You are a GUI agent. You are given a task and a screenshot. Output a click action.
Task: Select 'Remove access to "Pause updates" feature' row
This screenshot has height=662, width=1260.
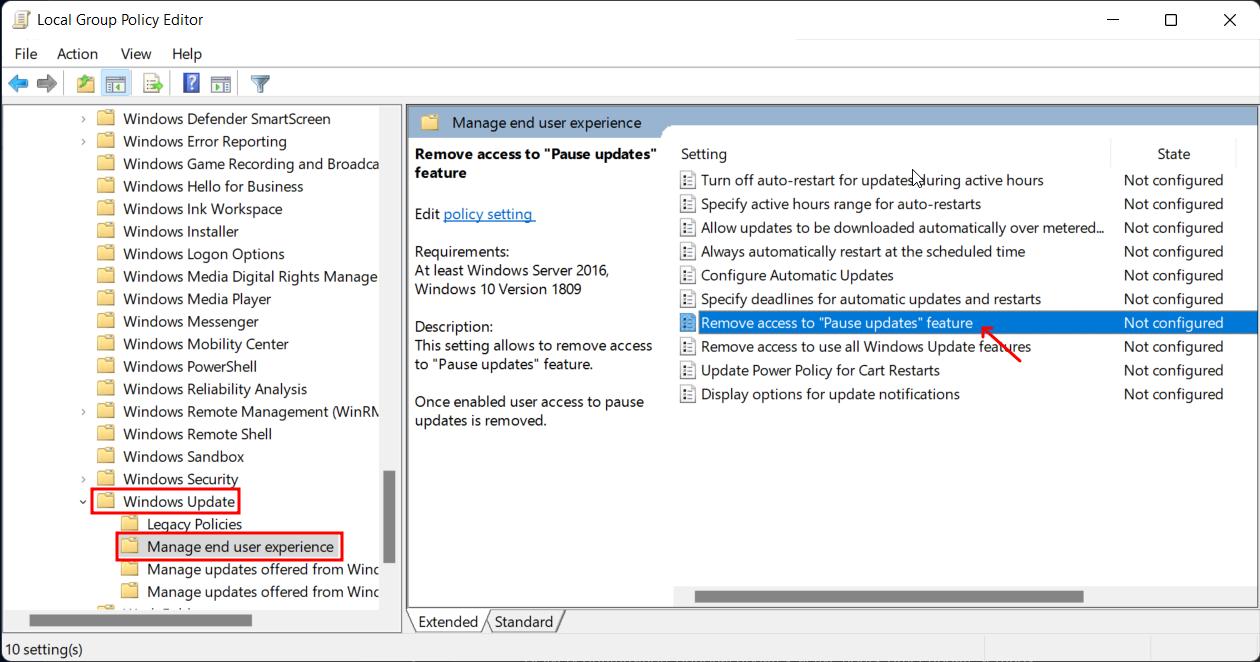(966, 322)
